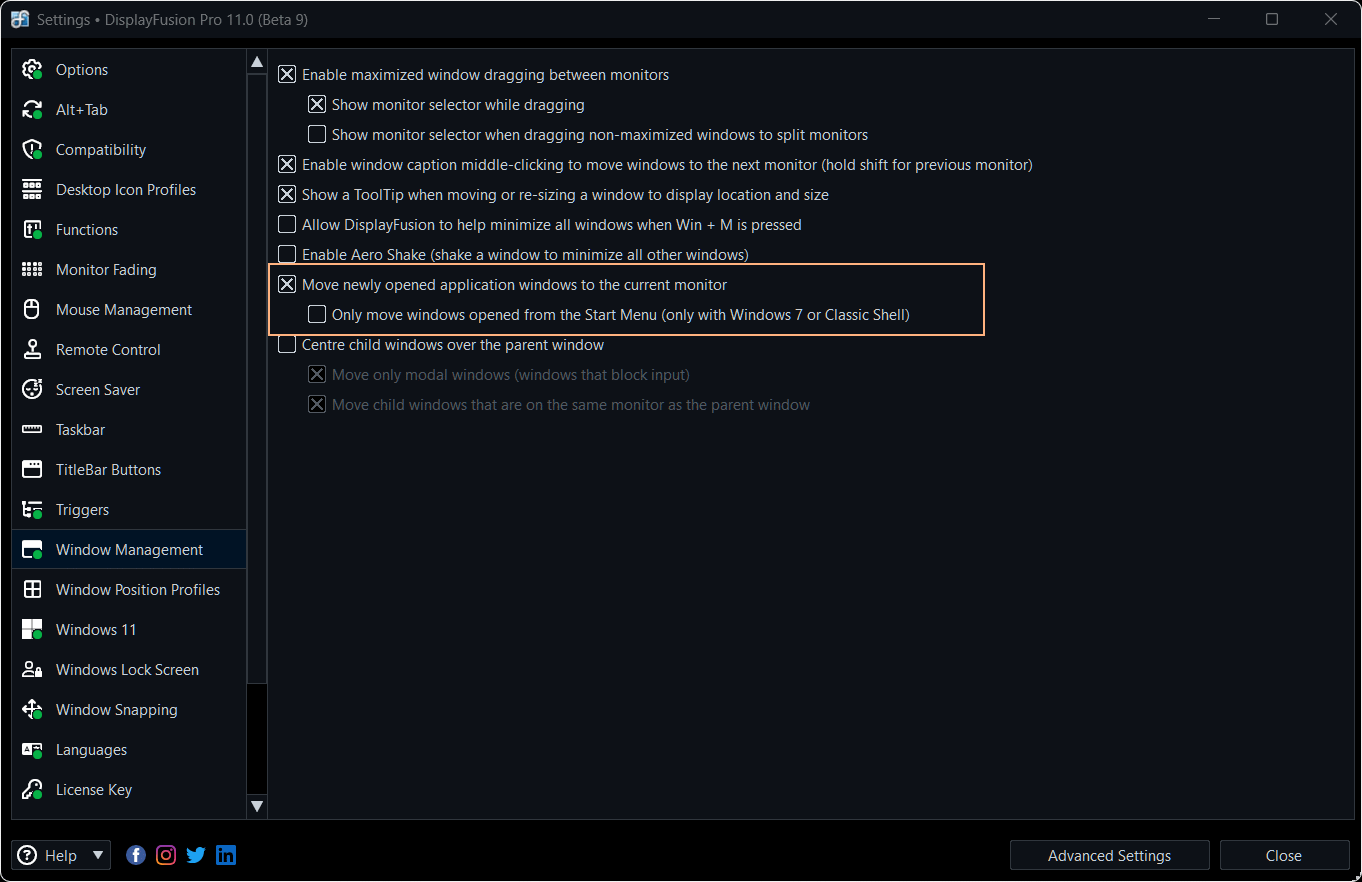This screenshot has height=882, width=1362.
Task: Disable ToolTip when moving or re-sizing window
Action: tap(287, 195)
